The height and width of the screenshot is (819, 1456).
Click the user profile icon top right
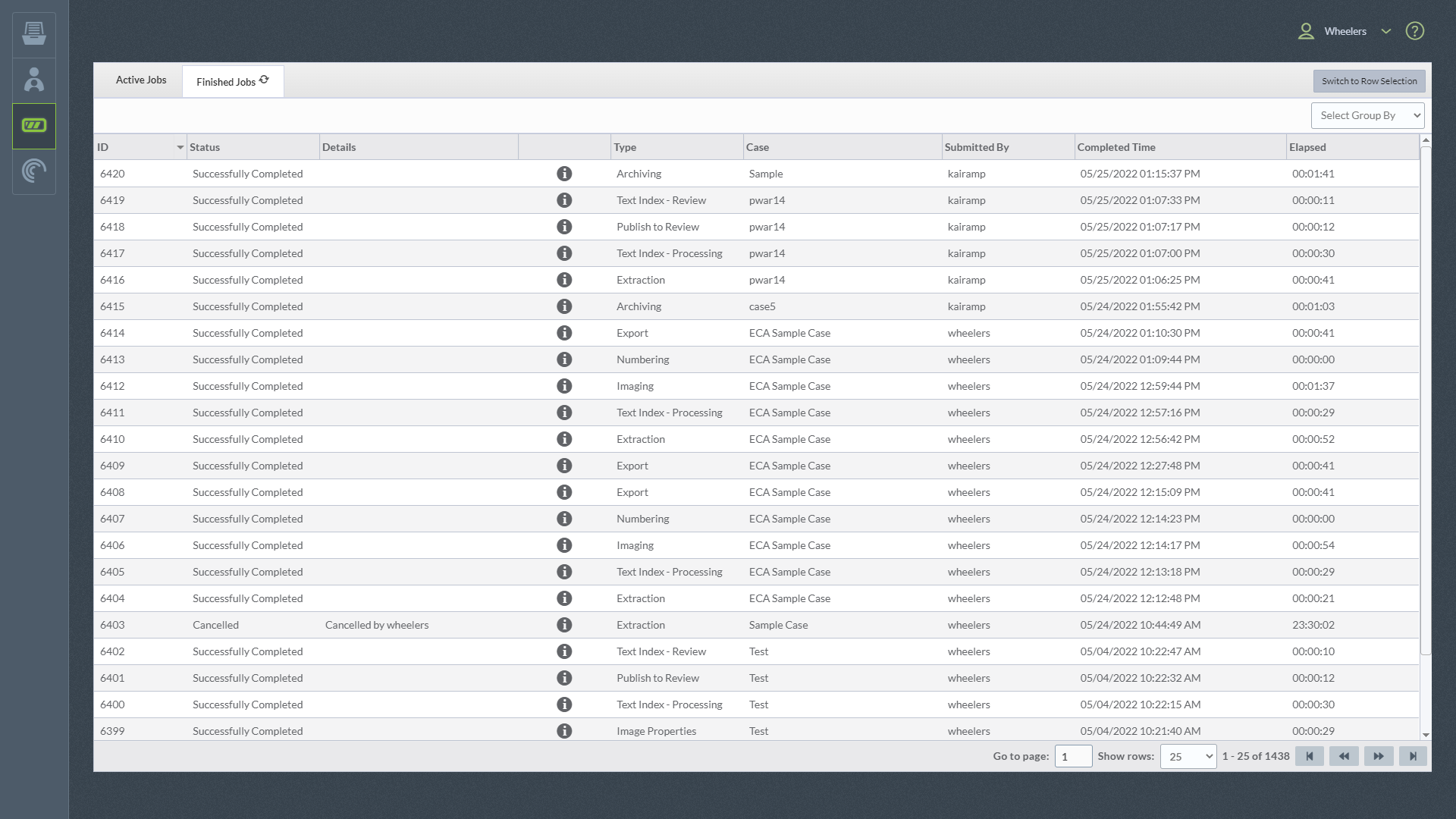tap(1307, 31)
